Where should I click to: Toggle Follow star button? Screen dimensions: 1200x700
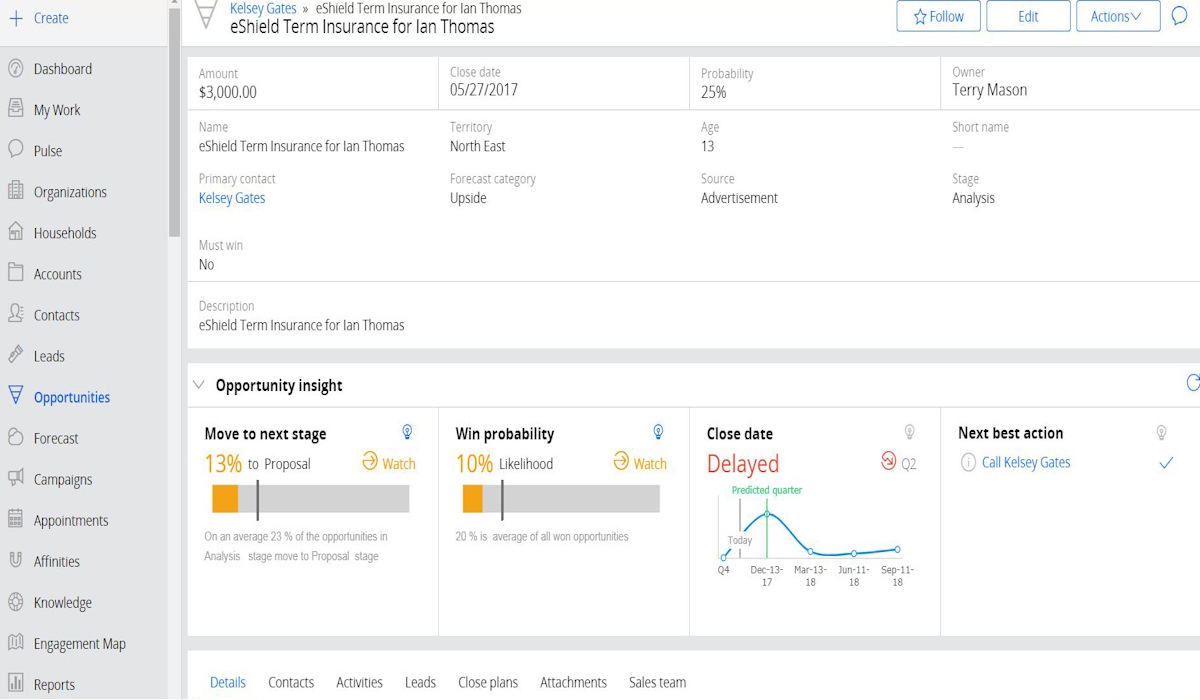pos(938,16)
